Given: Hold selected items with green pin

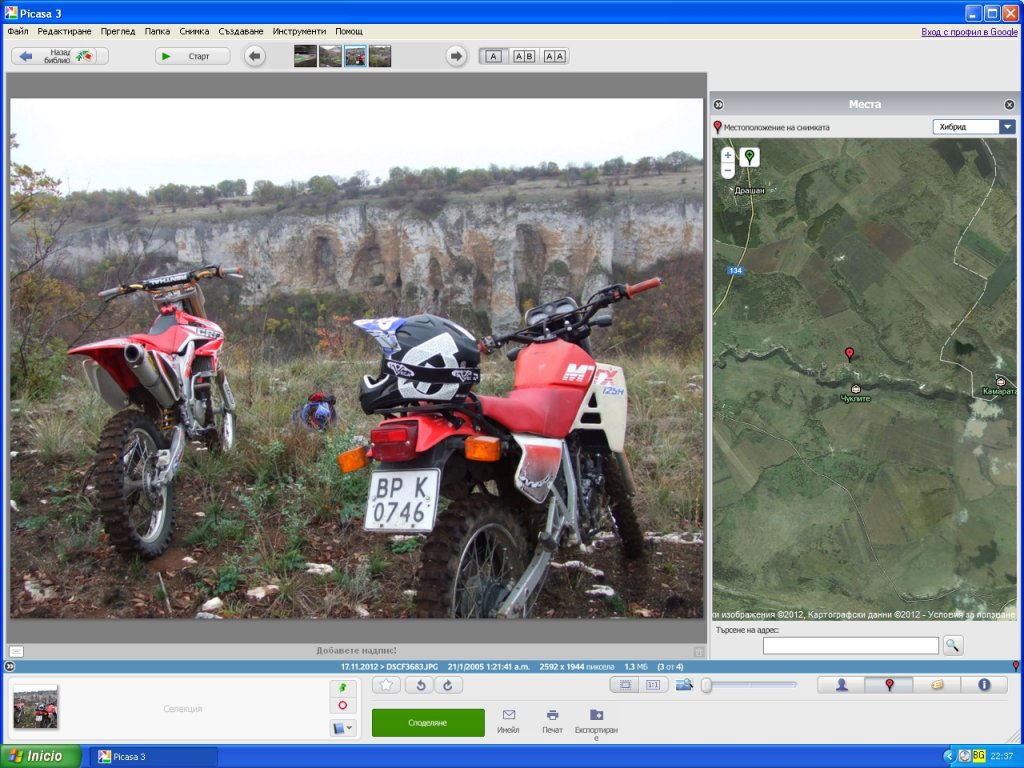Looking at the screenshot, I should point(343,688).
